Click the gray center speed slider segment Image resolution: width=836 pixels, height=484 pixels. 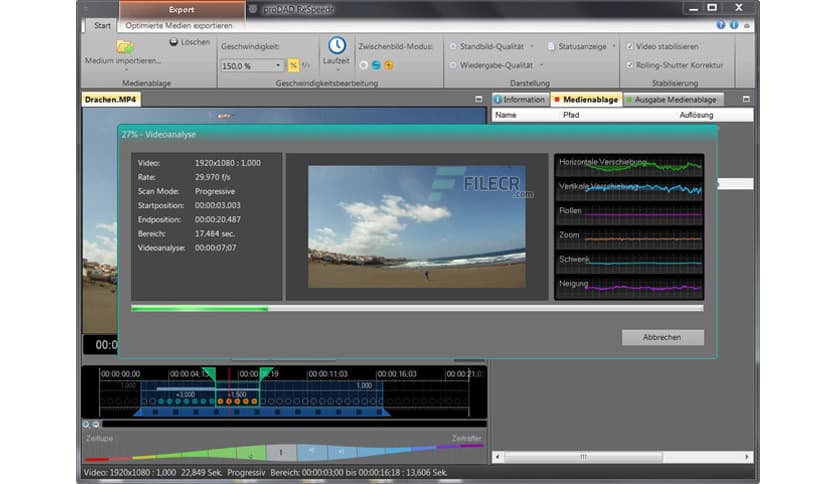click(283, 452)
